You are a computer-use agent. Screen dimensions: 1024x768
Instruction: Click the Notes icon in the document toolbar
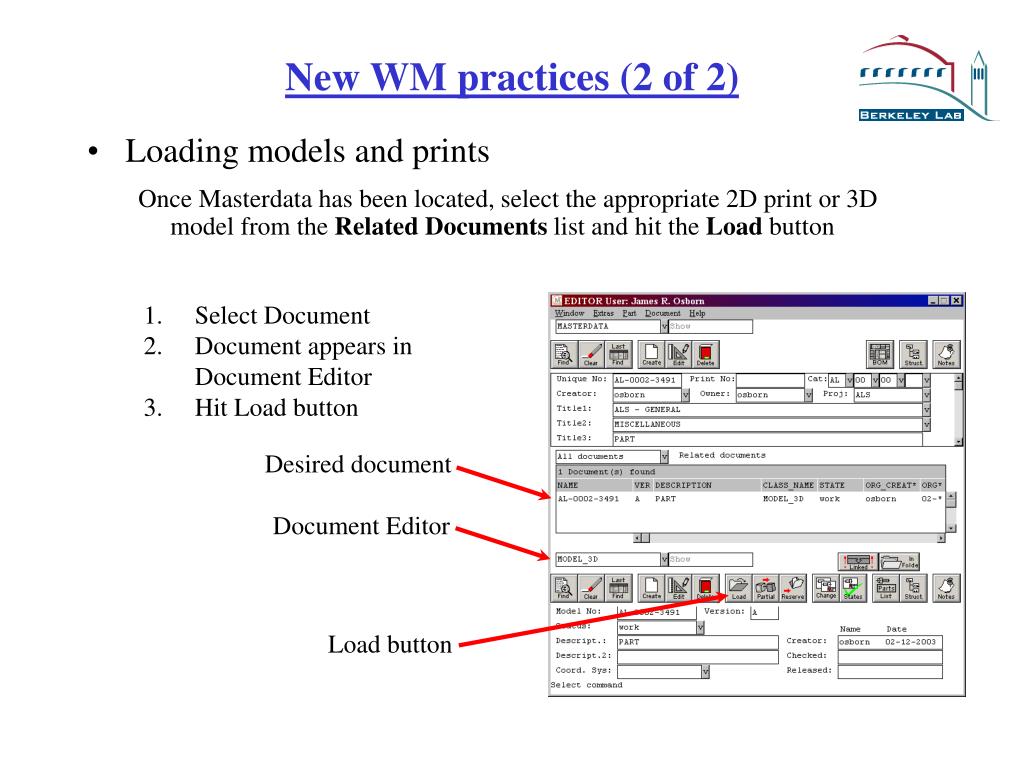(x=946, y=588)
